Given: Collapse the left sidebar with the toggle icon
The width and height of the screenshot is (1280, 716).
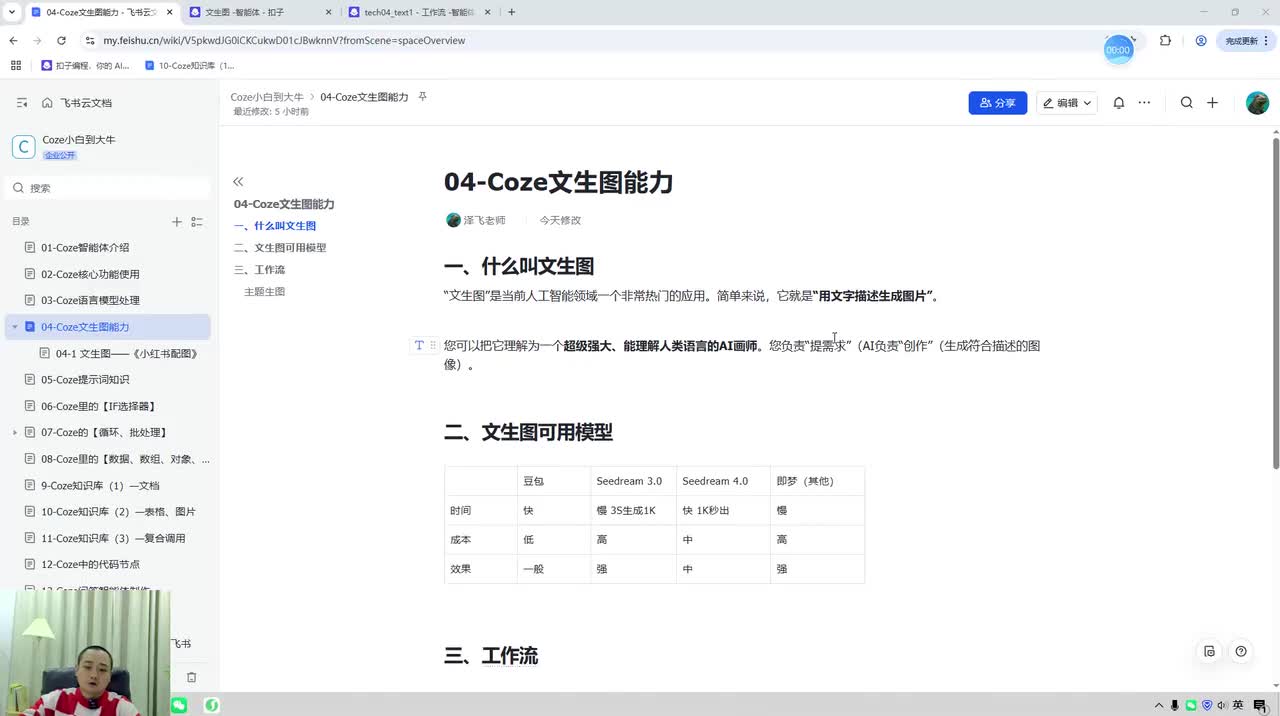Looking at the screenshot, I should click(21, 103).
